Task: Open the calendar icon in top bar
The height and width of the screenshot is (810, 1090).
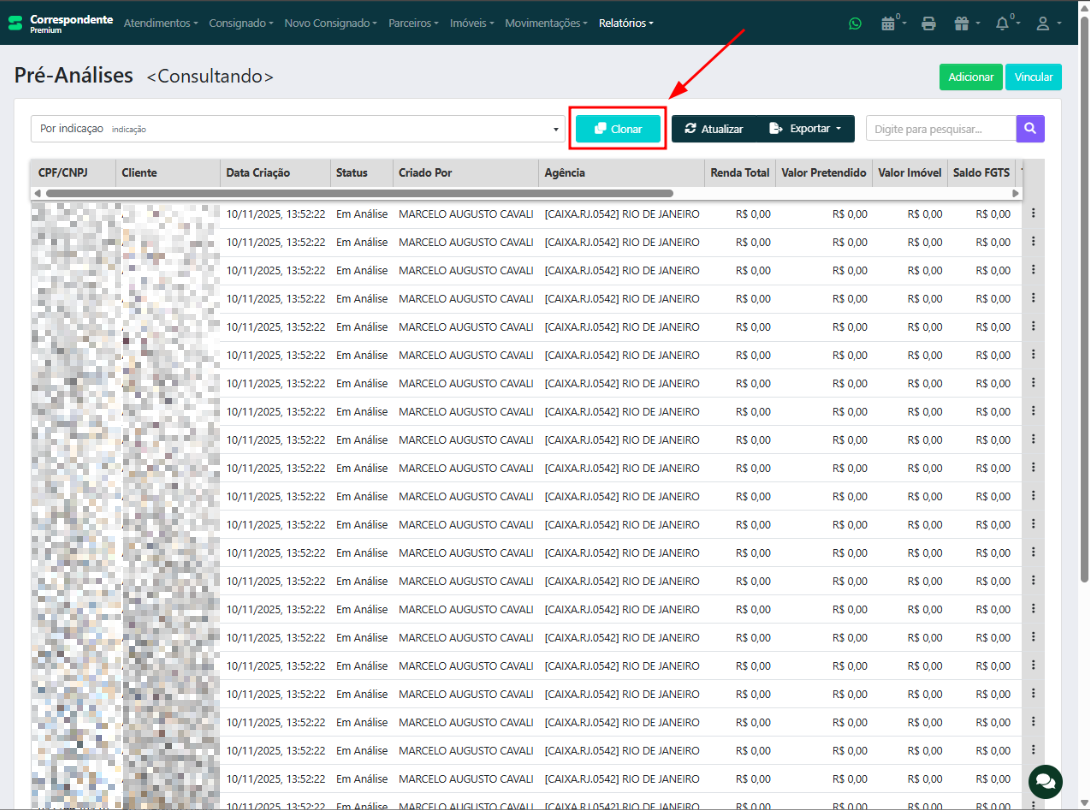Action: tap(888, 23)
